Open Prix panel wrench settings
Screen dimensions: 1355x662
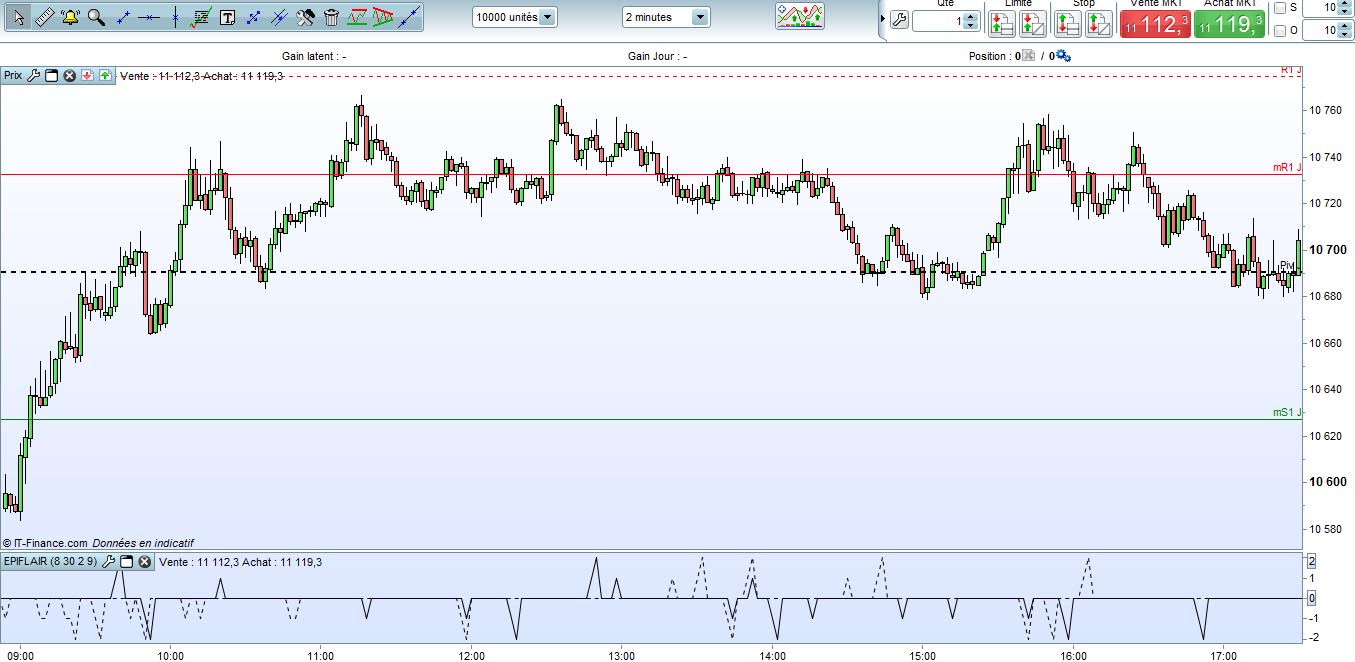pos(33,75)
